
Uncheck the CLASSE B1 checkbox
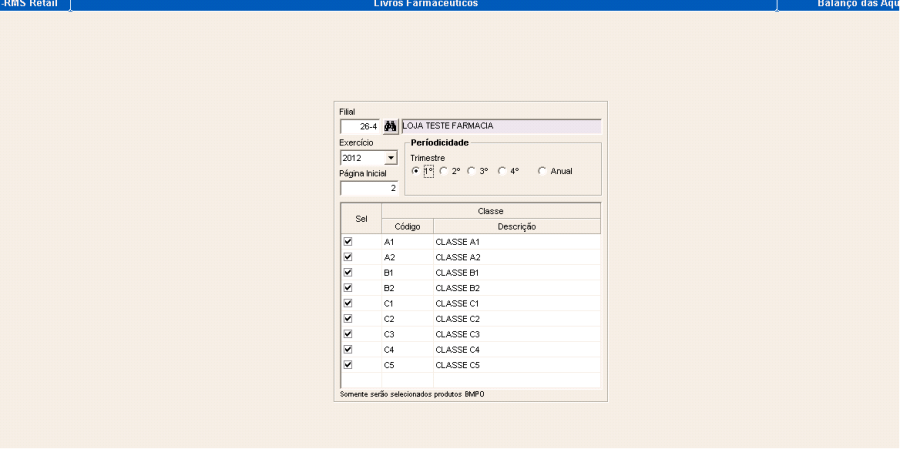point(348,272)
